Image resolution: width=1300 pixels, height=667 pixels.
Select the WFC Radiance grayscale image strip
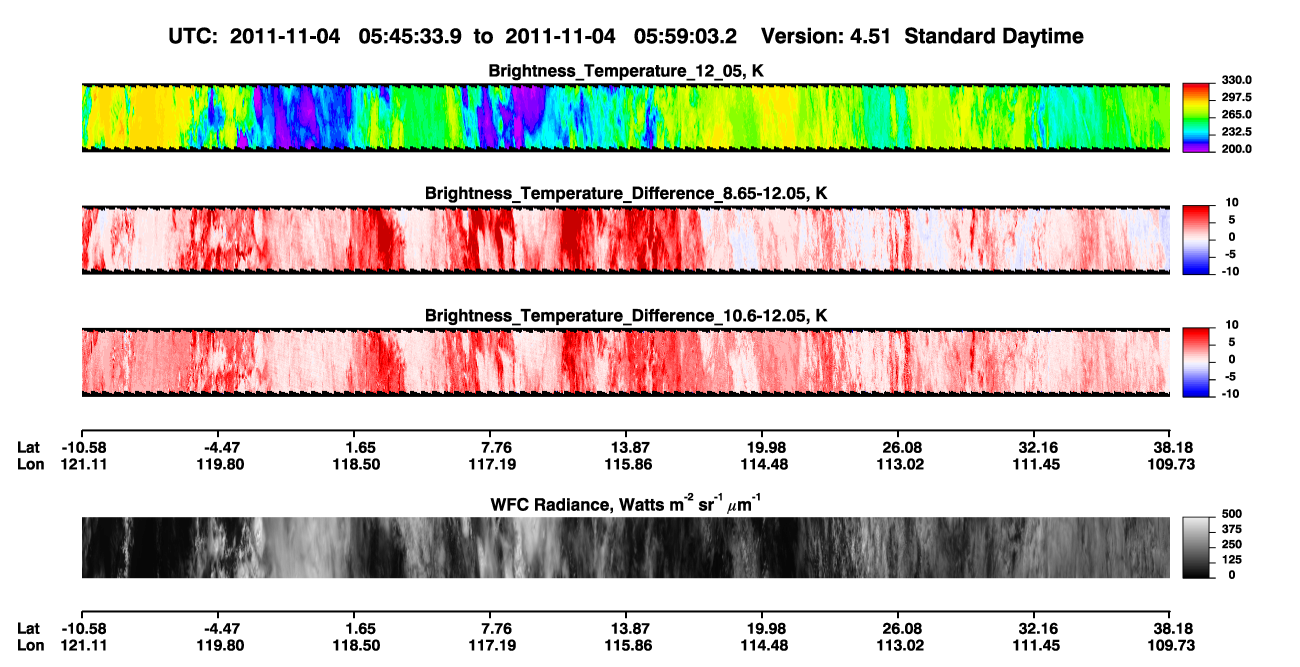(625, 547)
